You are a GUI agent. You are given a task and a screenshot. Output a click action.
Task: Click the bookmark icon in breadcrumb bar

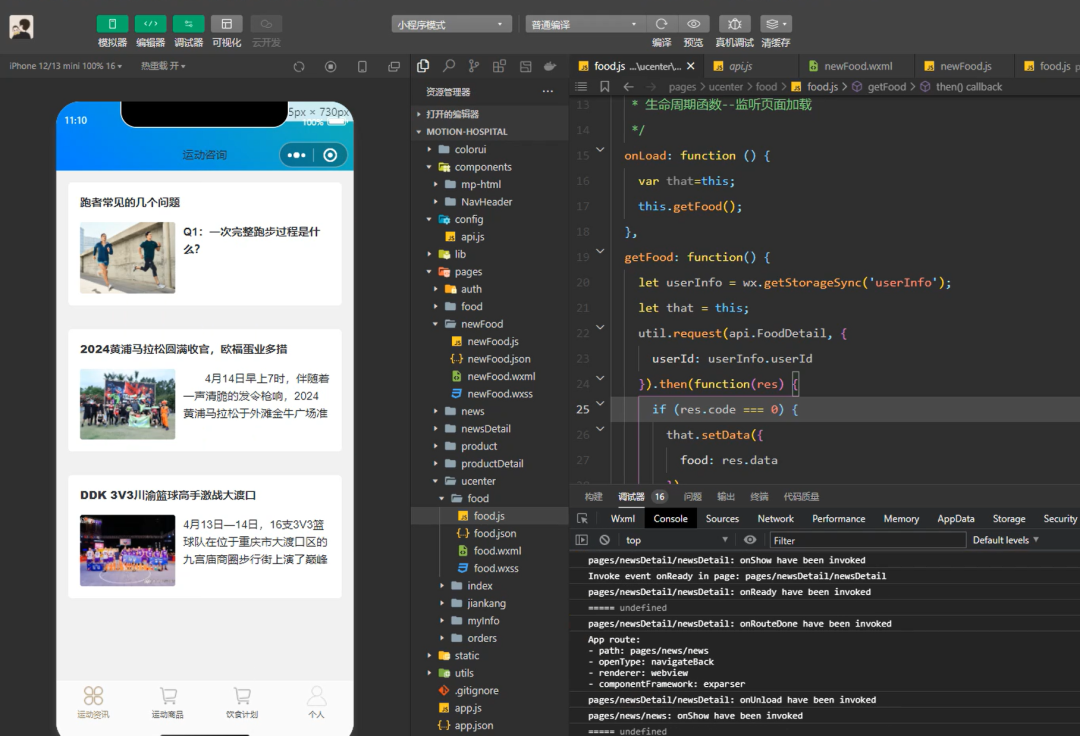pyautogui.click(x=605, y=87)
